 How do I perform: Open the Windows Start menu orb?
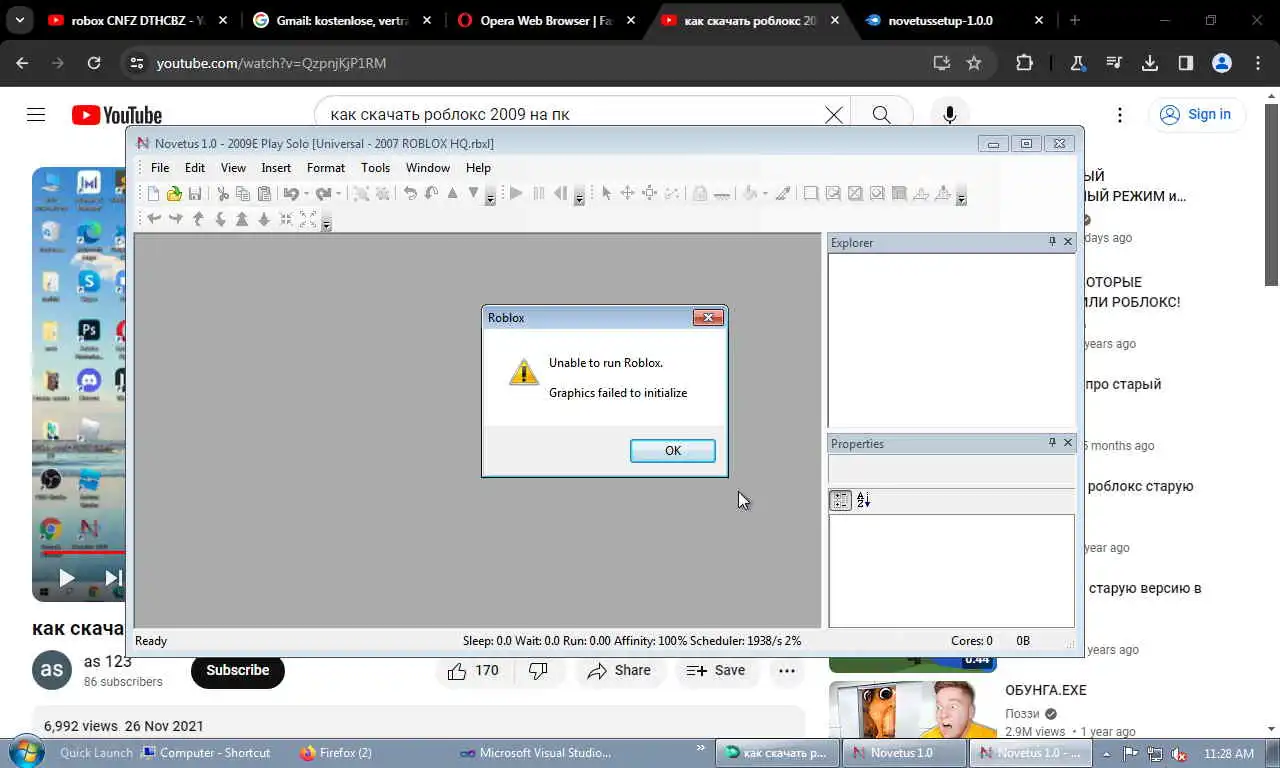pos(26,752)
